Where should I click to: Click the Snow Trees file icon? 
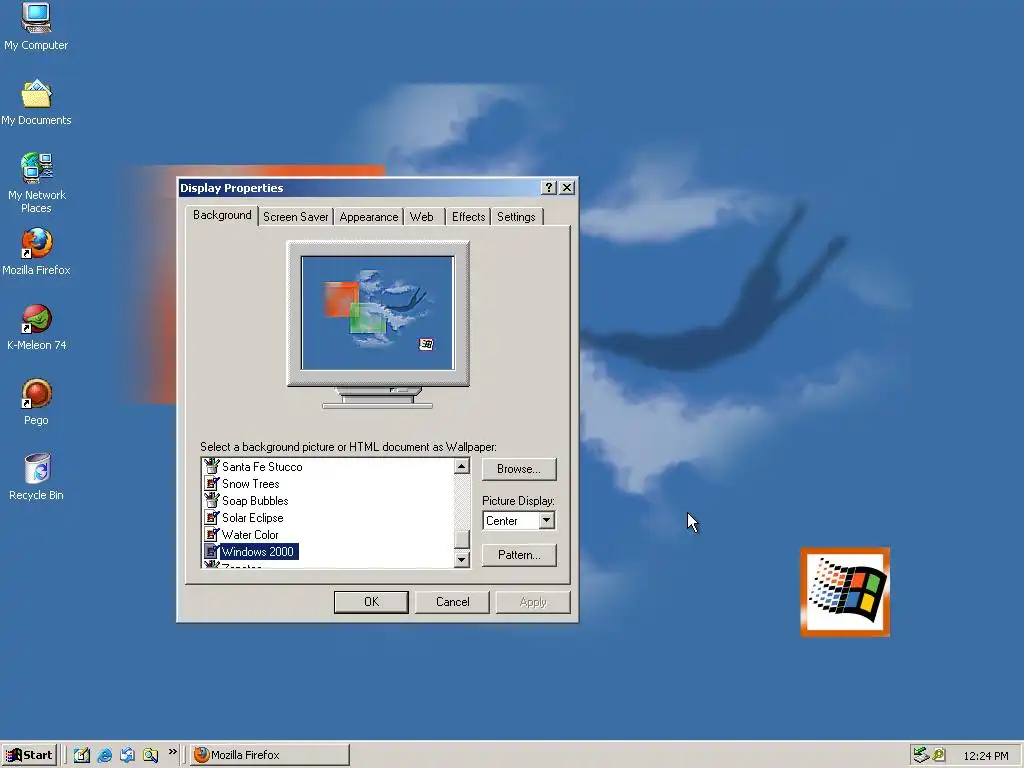coord(211,483)
